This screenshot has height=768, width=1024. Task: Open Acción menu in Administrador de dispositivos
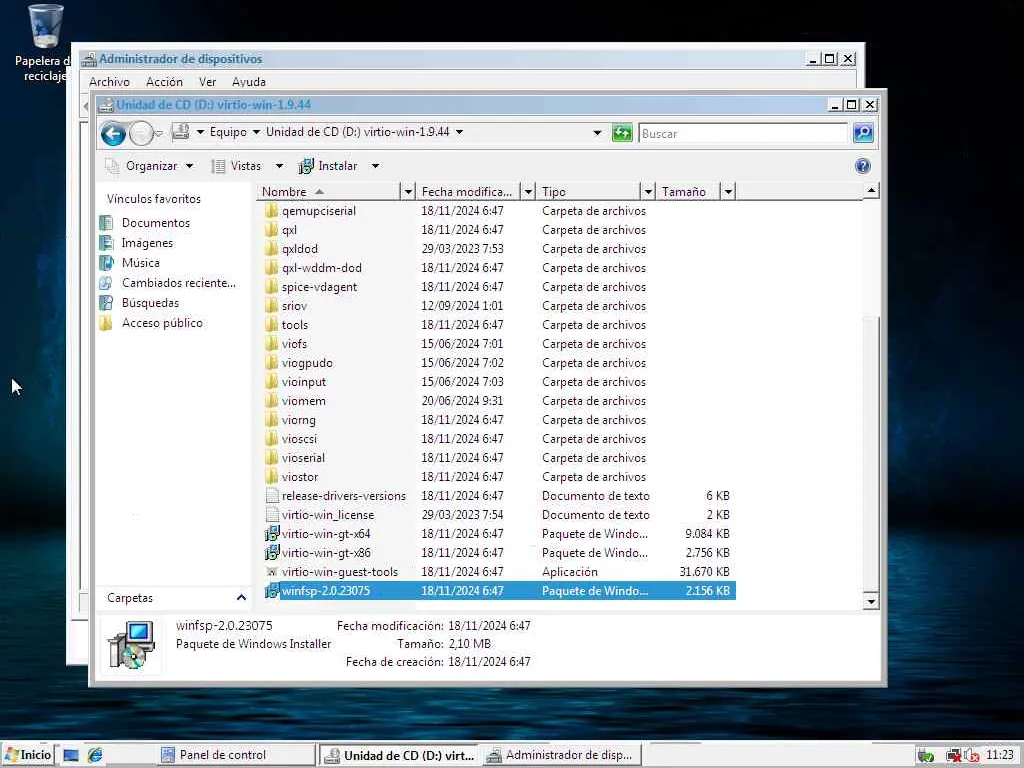coord(164,82)
